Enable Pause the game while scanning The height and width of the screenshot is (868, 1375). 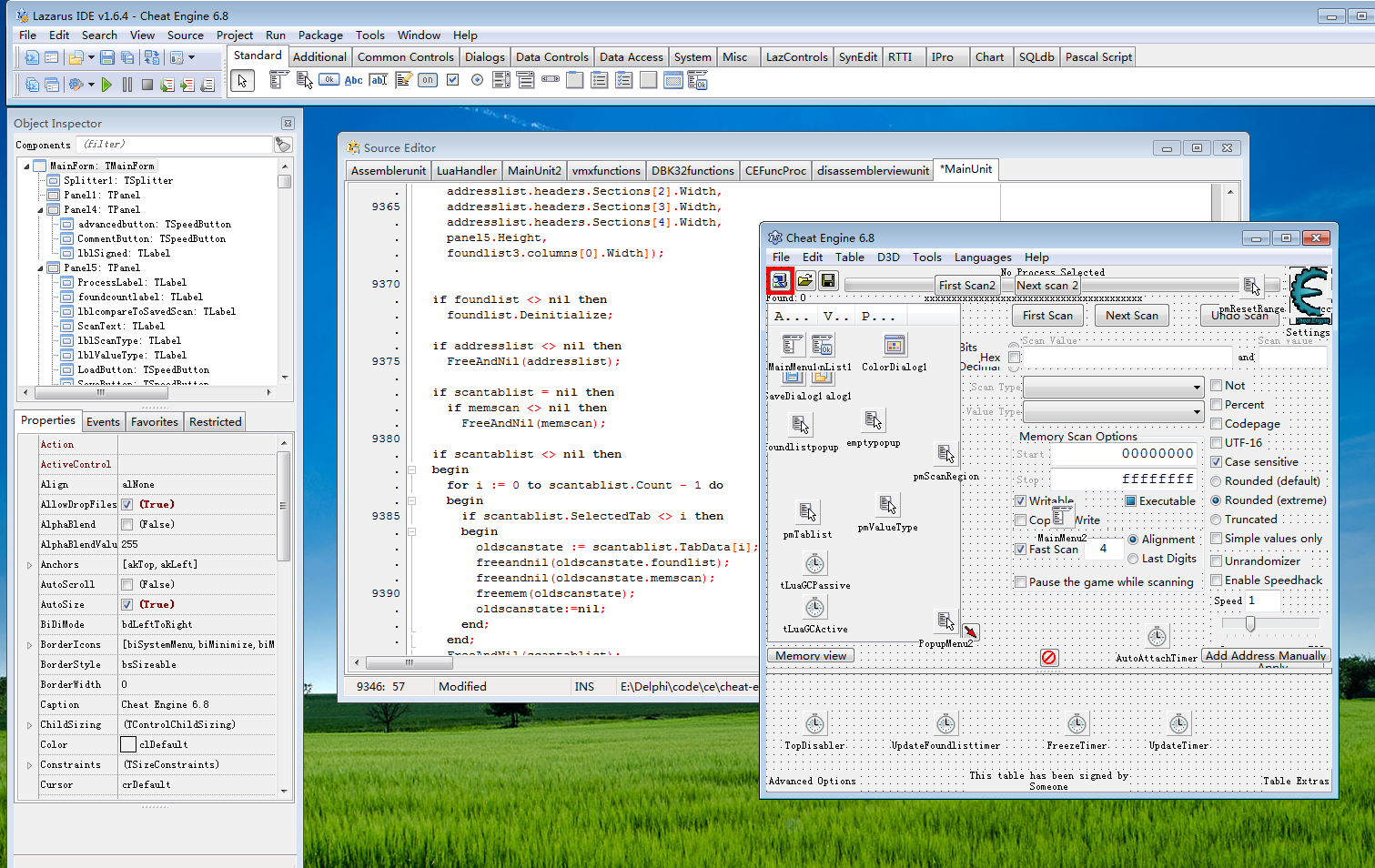(x=1021, y=581)
